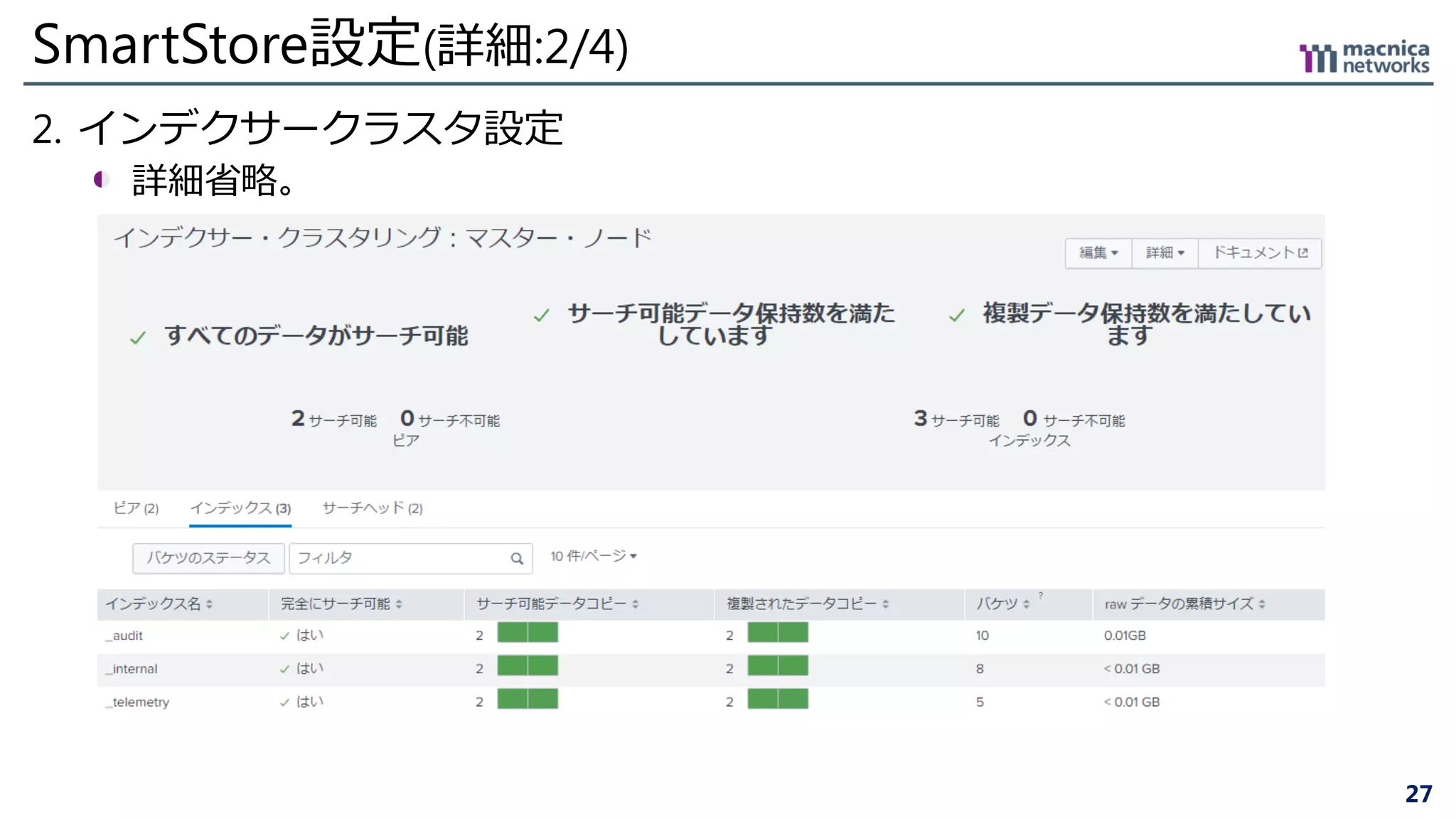1456x819 pixels.
Task: Sort by サーチ可能データコピー column
Action: pos(557,604)
